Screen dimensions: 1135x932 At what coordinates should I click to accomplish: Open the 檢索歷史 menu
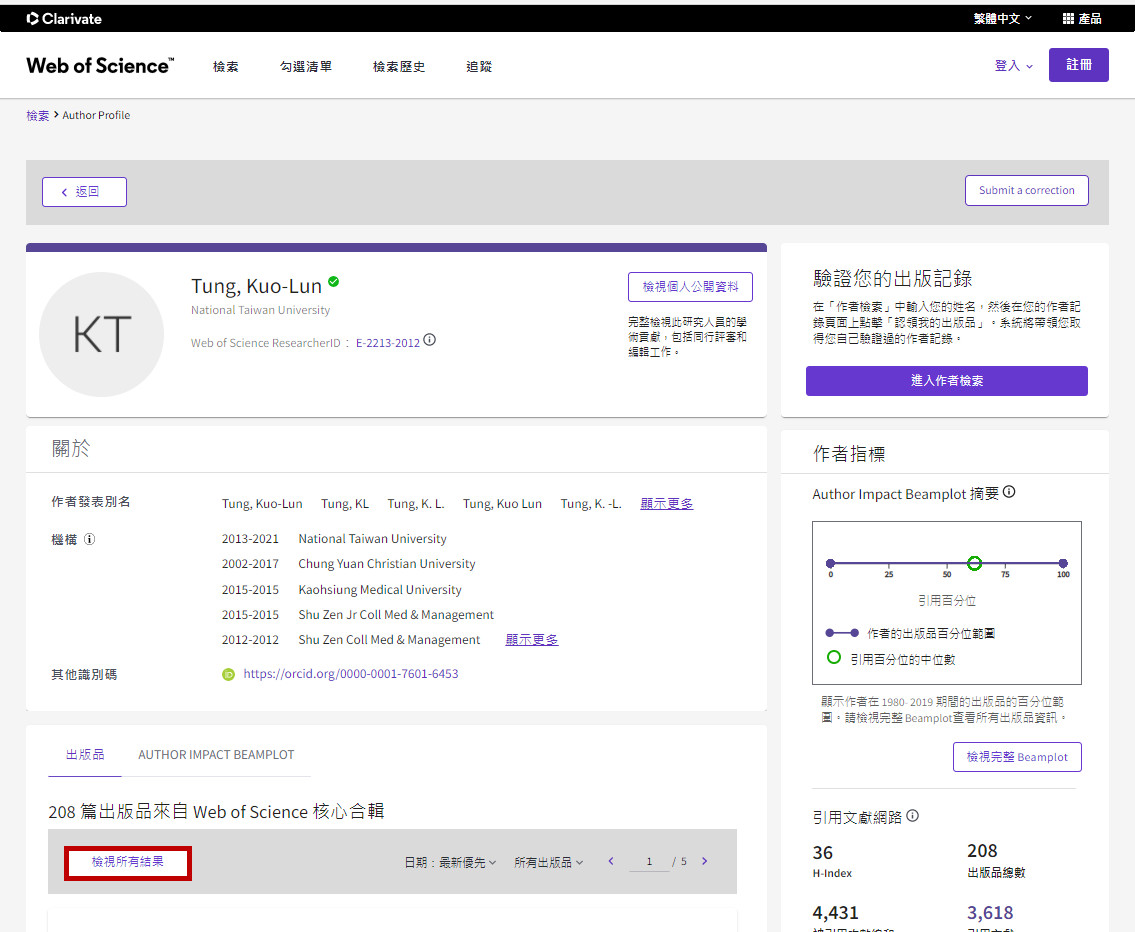click(398, 67)
